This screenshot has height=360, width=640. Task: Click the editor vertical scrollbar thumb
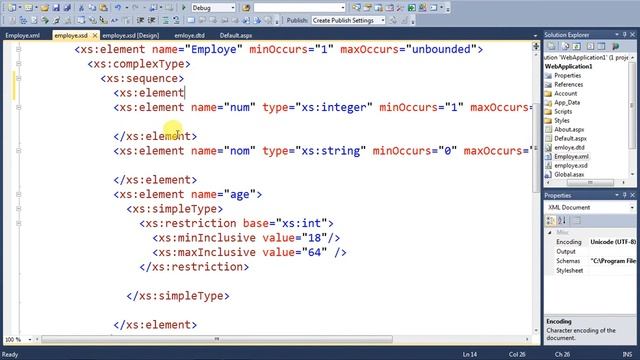pos(536,148)
